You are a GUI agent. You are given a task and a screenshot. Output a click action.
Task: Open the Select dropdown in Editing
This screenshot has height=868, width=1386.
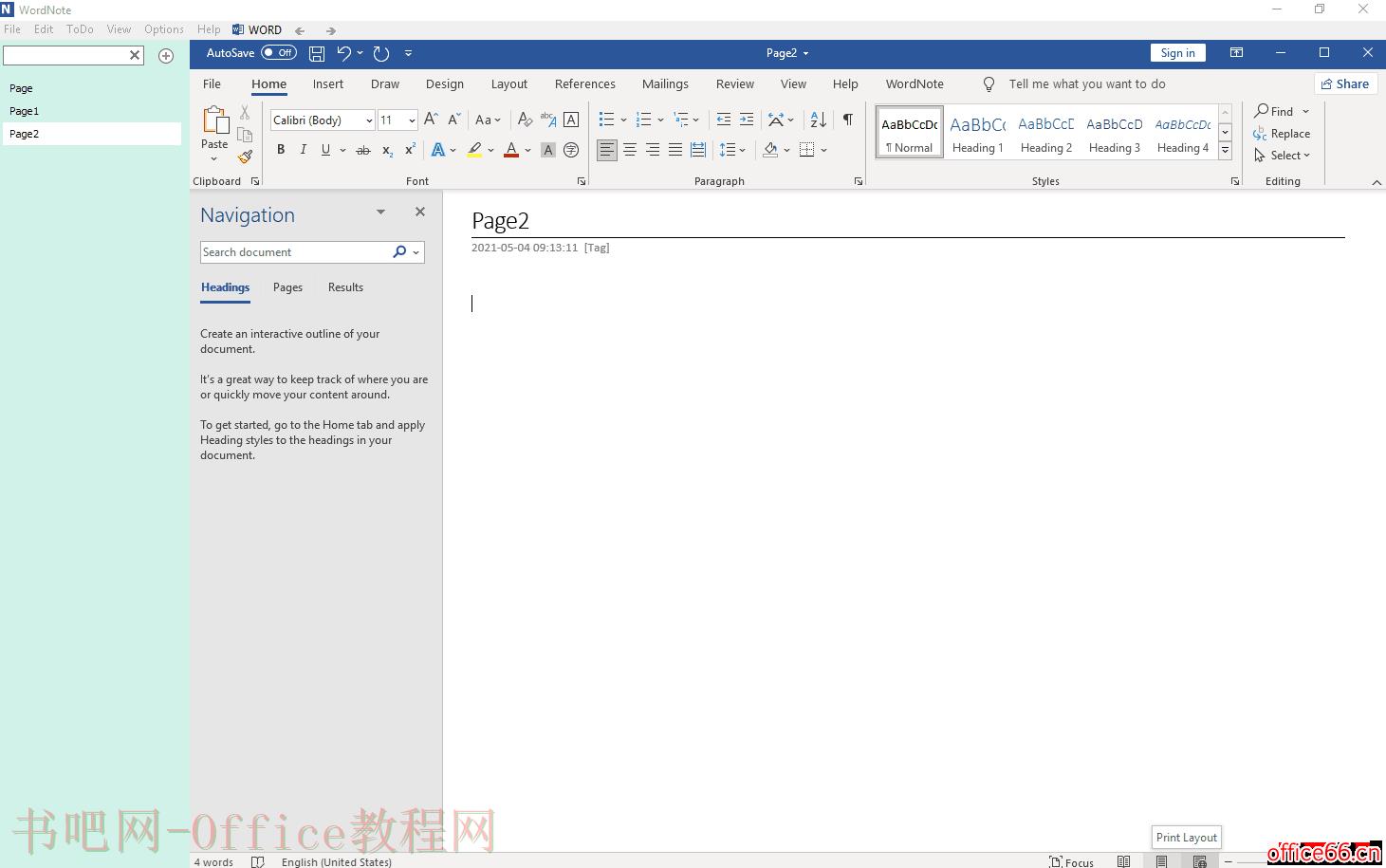[1283, 156]
